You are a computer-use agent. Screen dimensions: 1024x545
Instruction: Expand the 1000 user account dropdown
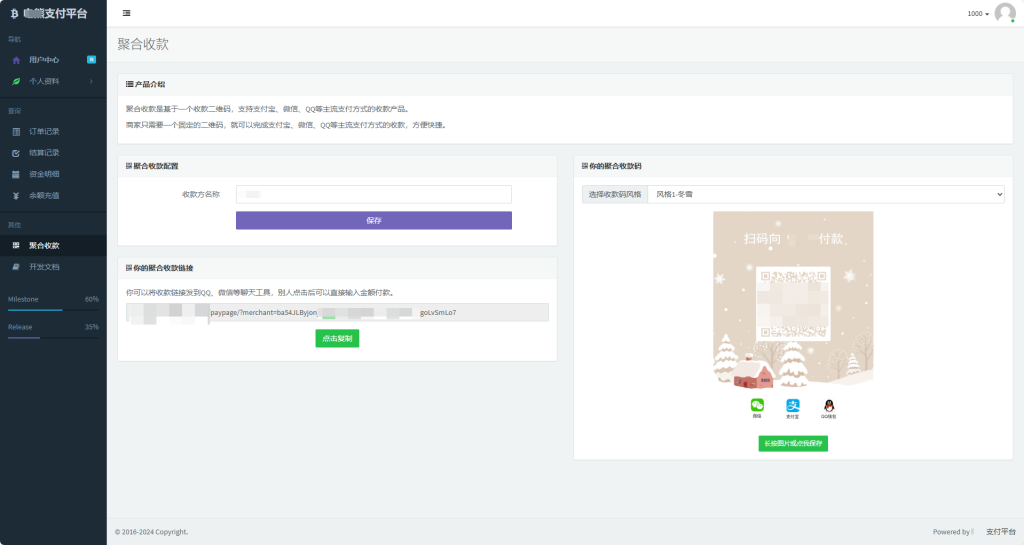pos(978,14)
